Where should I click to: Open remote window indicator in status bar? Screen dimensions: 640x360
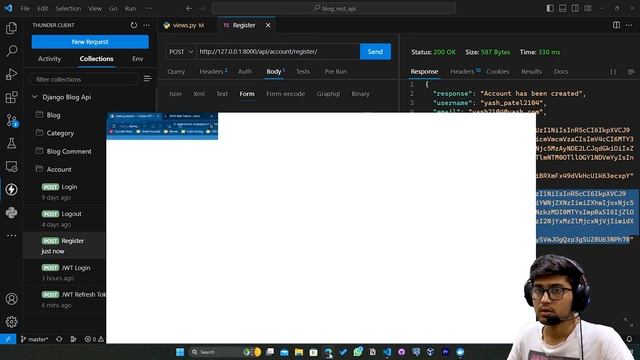(x=8, y=339)
